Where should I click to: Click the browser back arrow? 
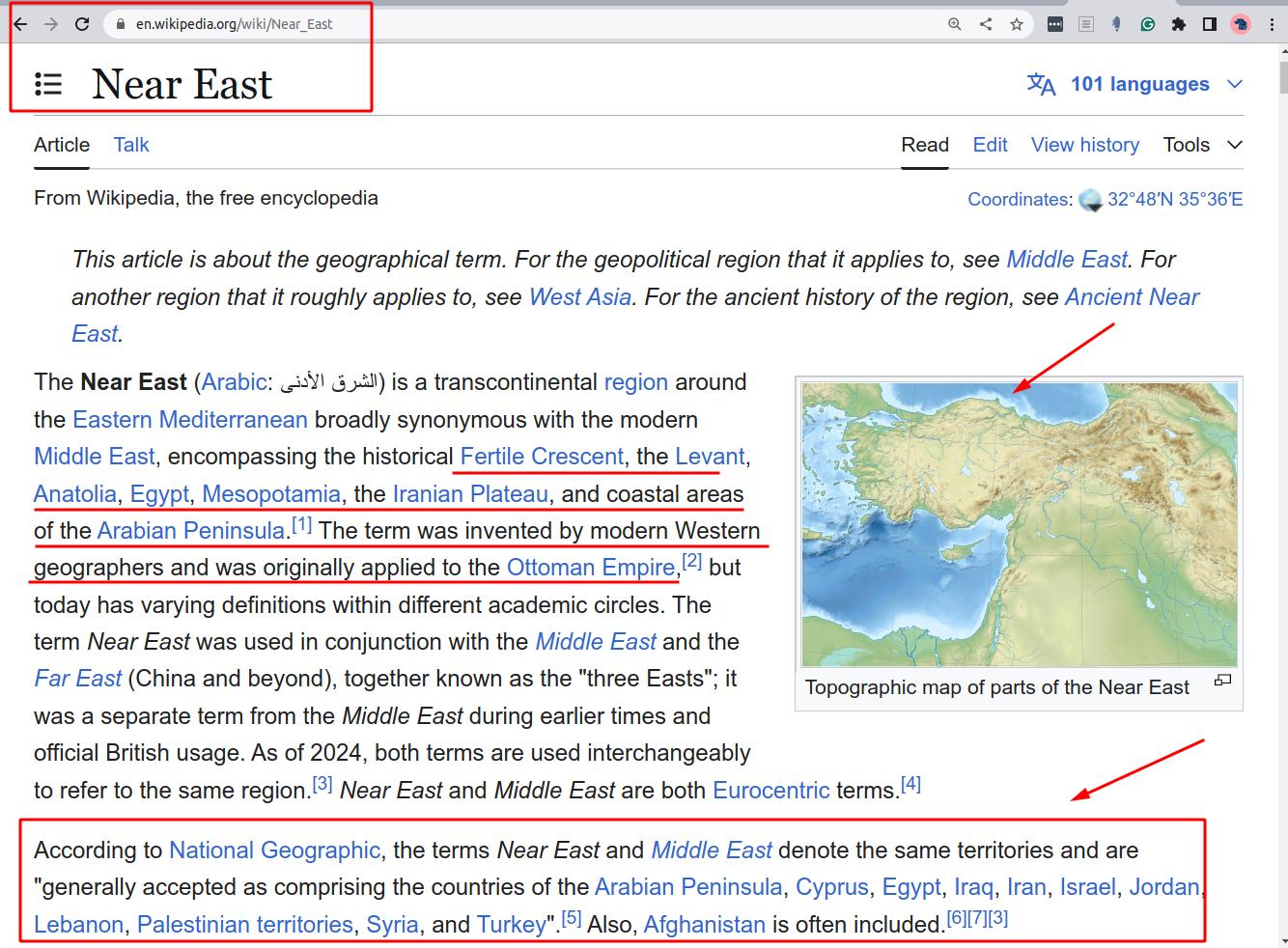20,24
